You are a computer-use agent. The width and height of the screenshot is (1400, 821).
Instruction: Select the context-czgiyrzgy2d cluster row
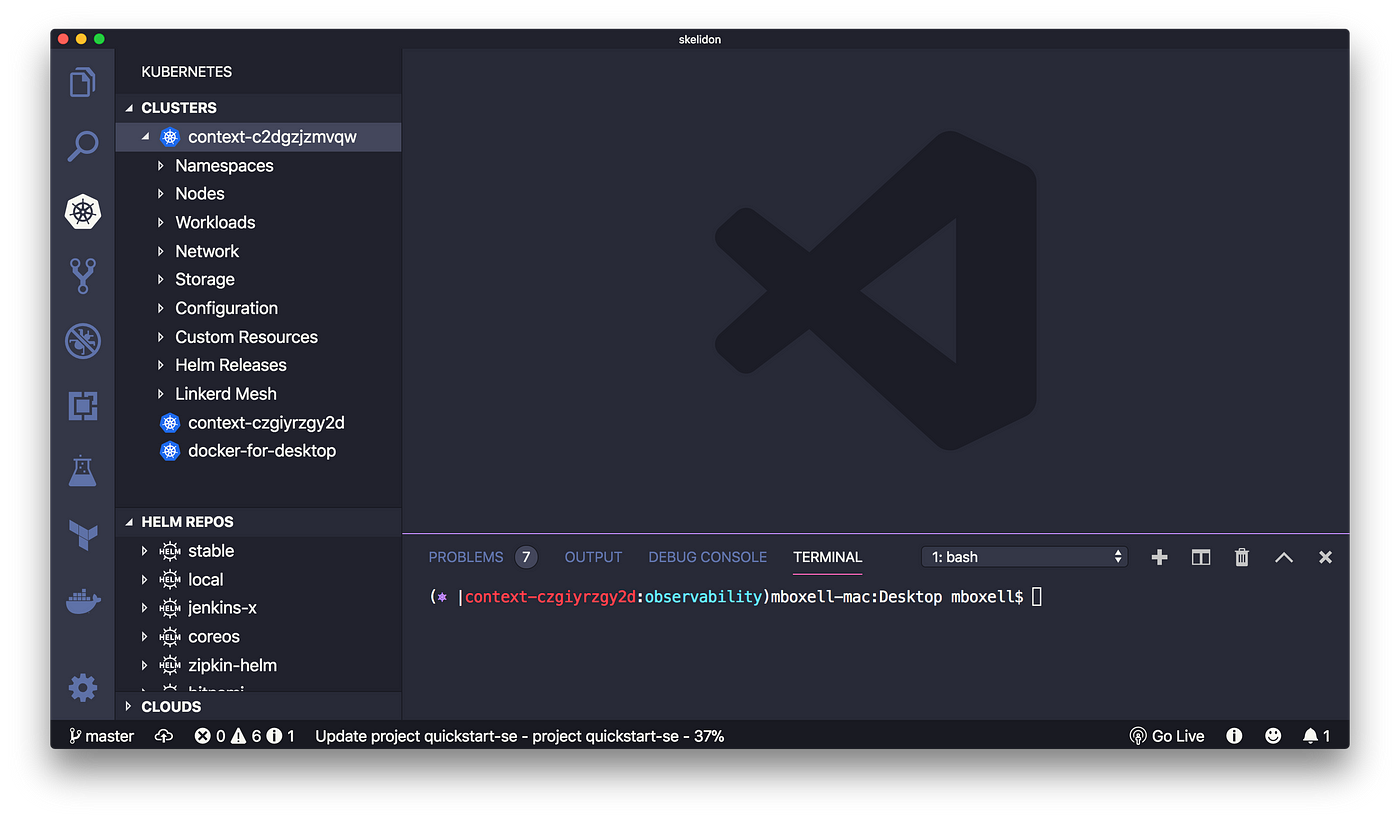pyautogui.click(x=259, y=423)
